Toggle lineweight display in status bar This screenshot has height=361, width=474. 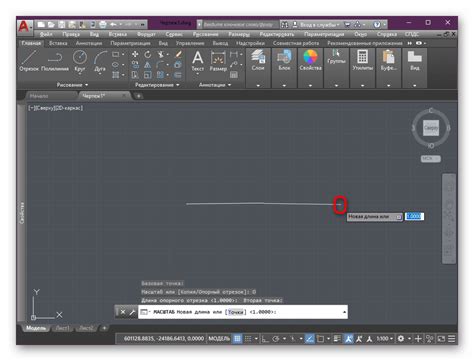(337, 339)
